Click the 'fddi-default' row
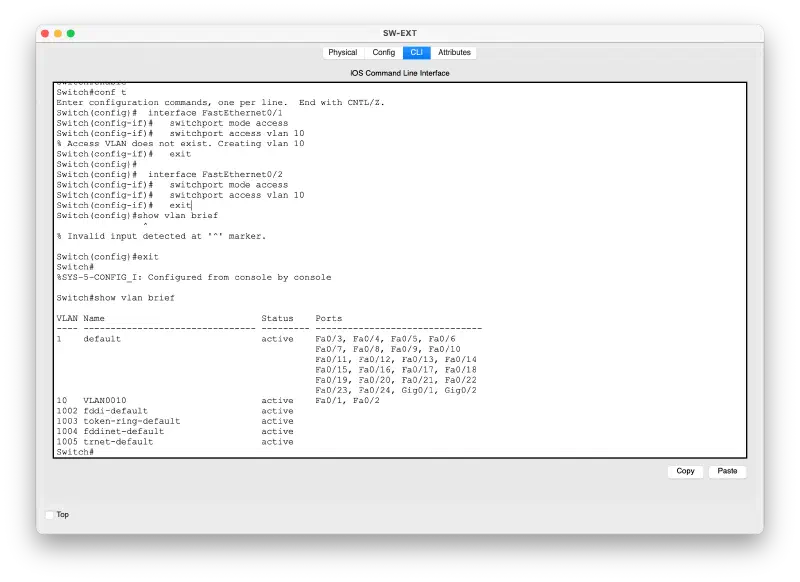The image size is (800, 582). [x=175, y=411]
